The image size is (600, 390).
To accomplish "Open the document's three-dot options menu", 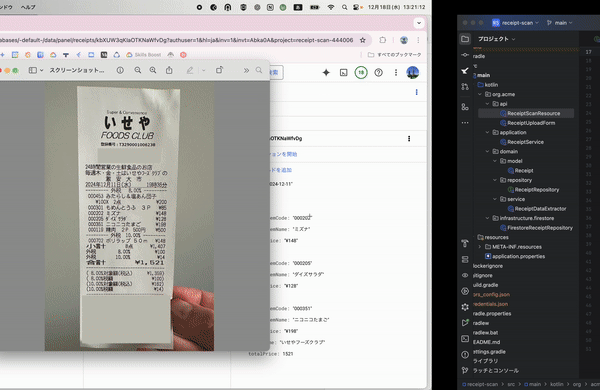I will [409, 139].
